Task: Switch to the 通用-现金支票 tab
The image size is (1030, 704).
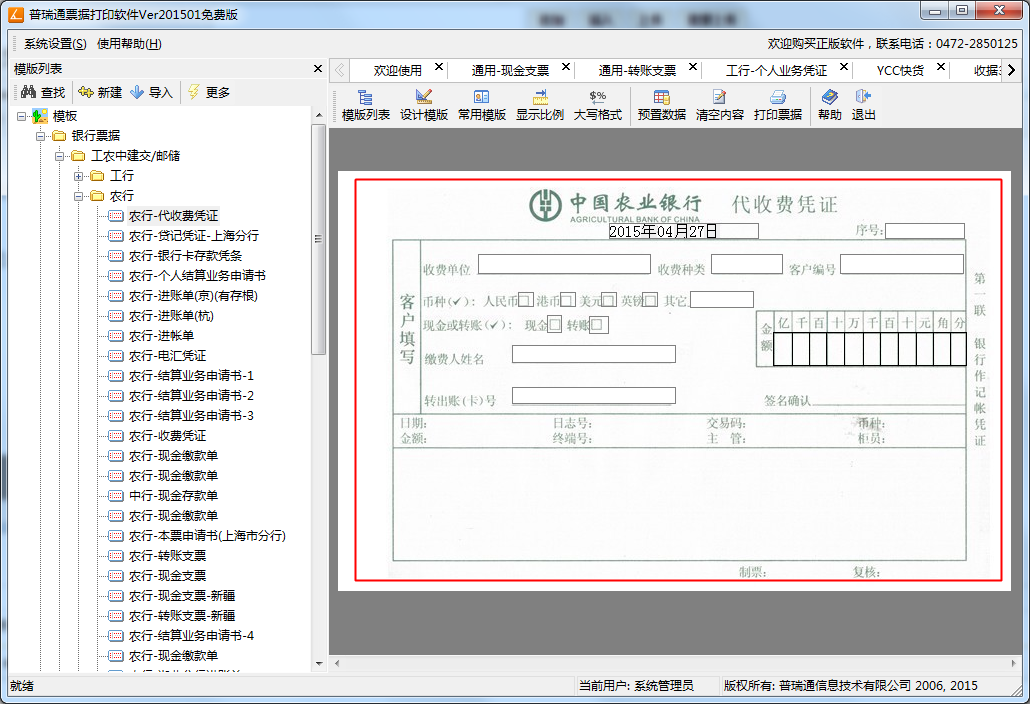Action: [x=510, y=70]
